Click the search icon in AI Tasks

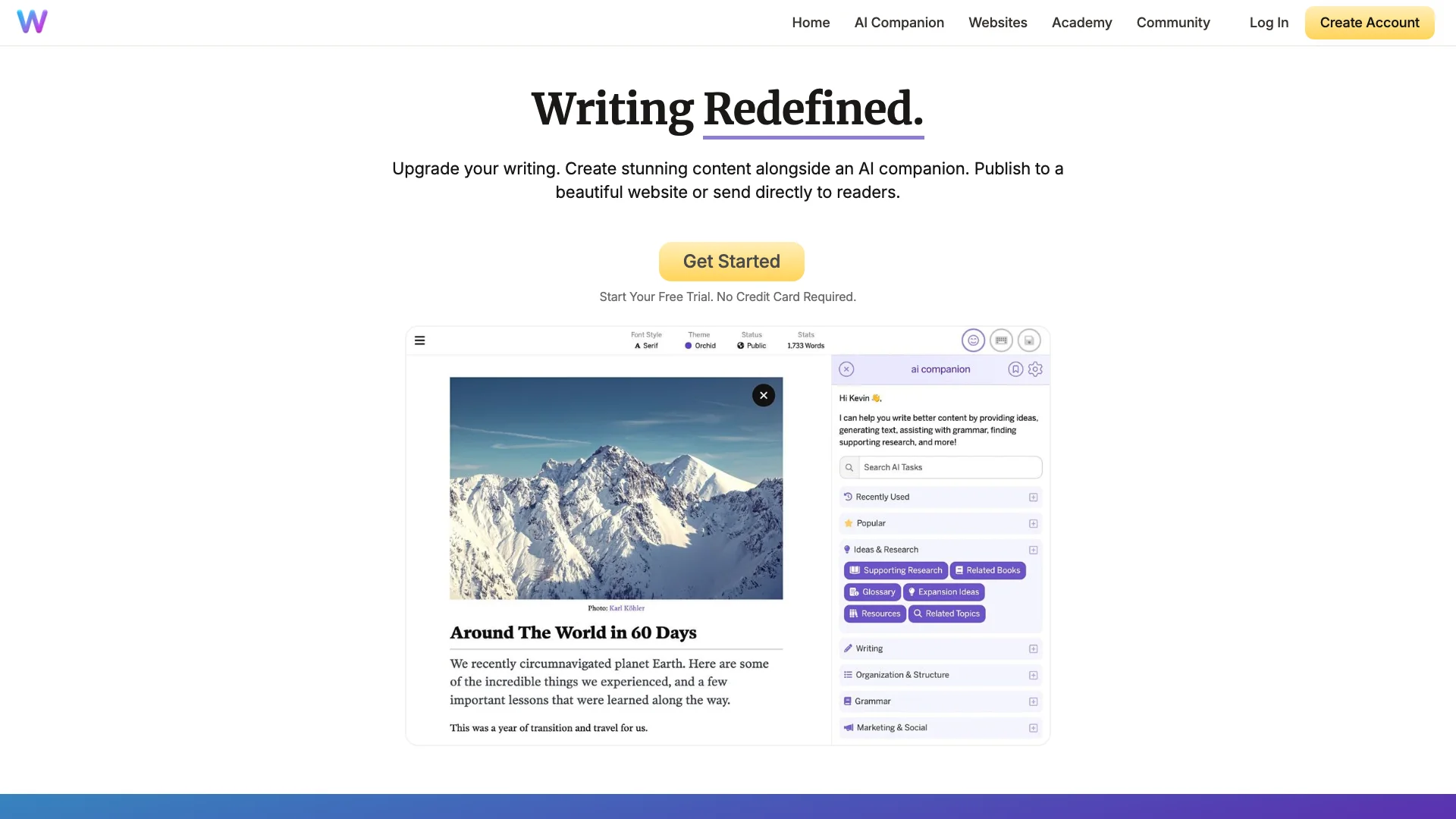849,467
